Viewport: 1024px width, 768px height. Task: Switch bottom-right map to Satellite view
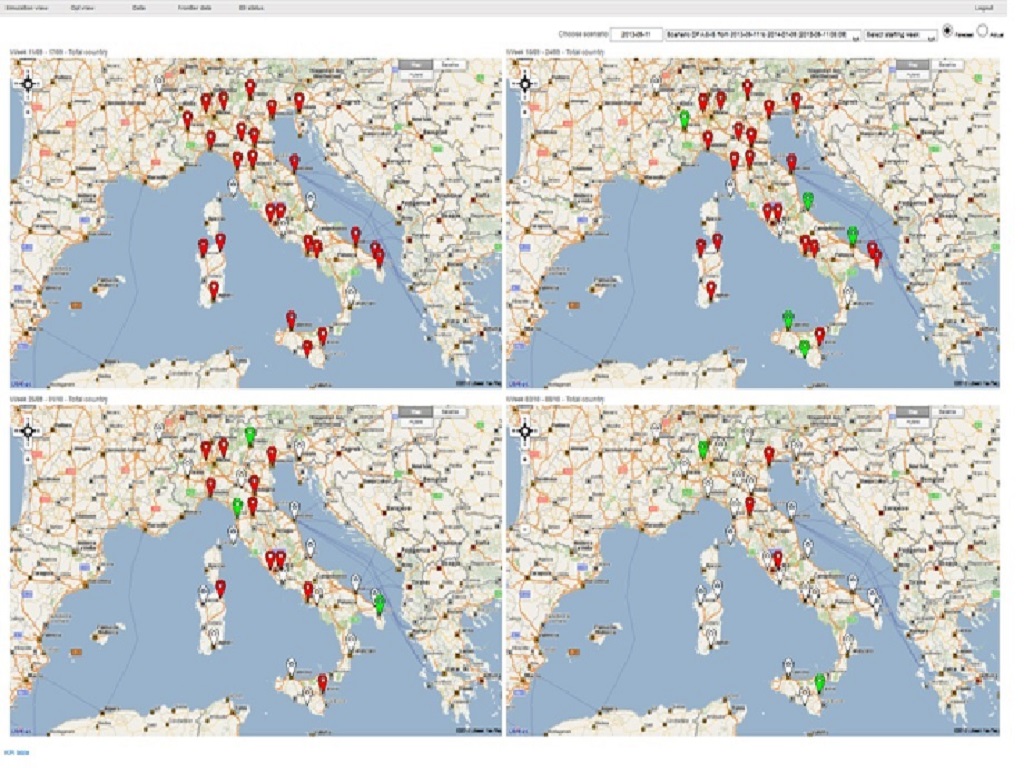pyautogui.click(x=948, y=412)
